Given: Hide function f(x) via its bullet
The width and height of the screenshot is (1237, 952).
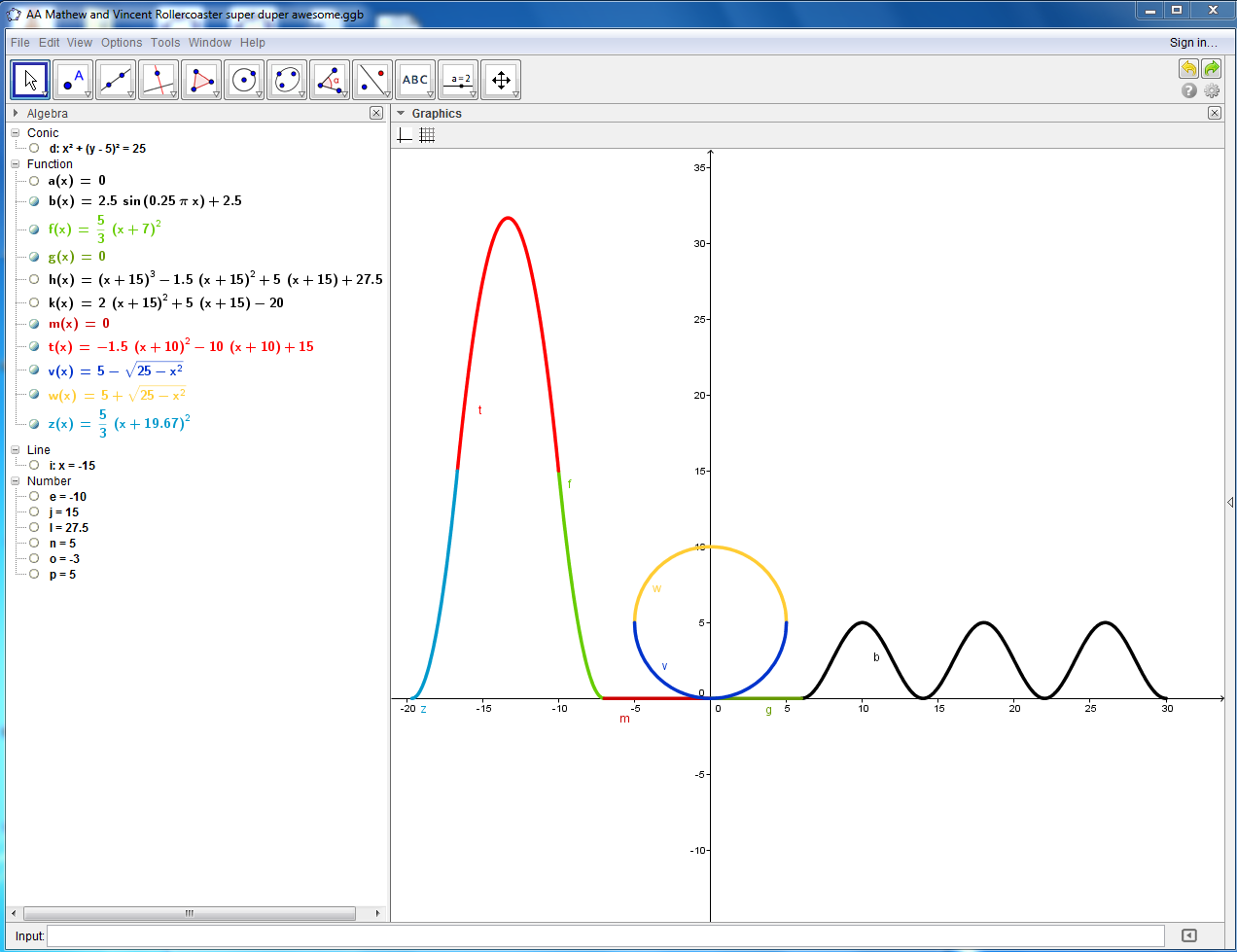Looking at the screenshot, I should click(x=34, y=229).
